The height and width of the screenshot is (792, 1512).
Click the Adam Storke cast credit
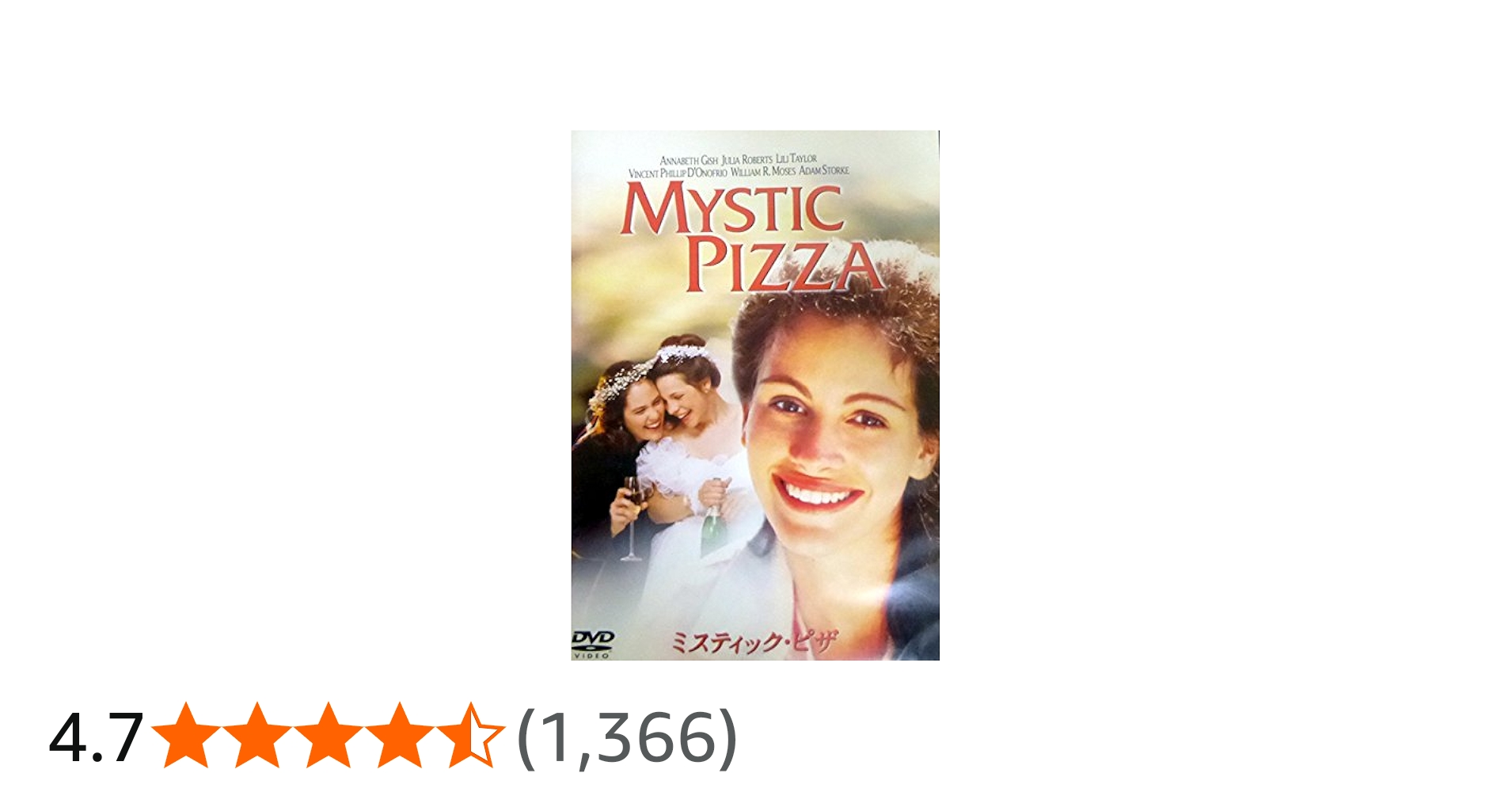[x=824, y=169]
